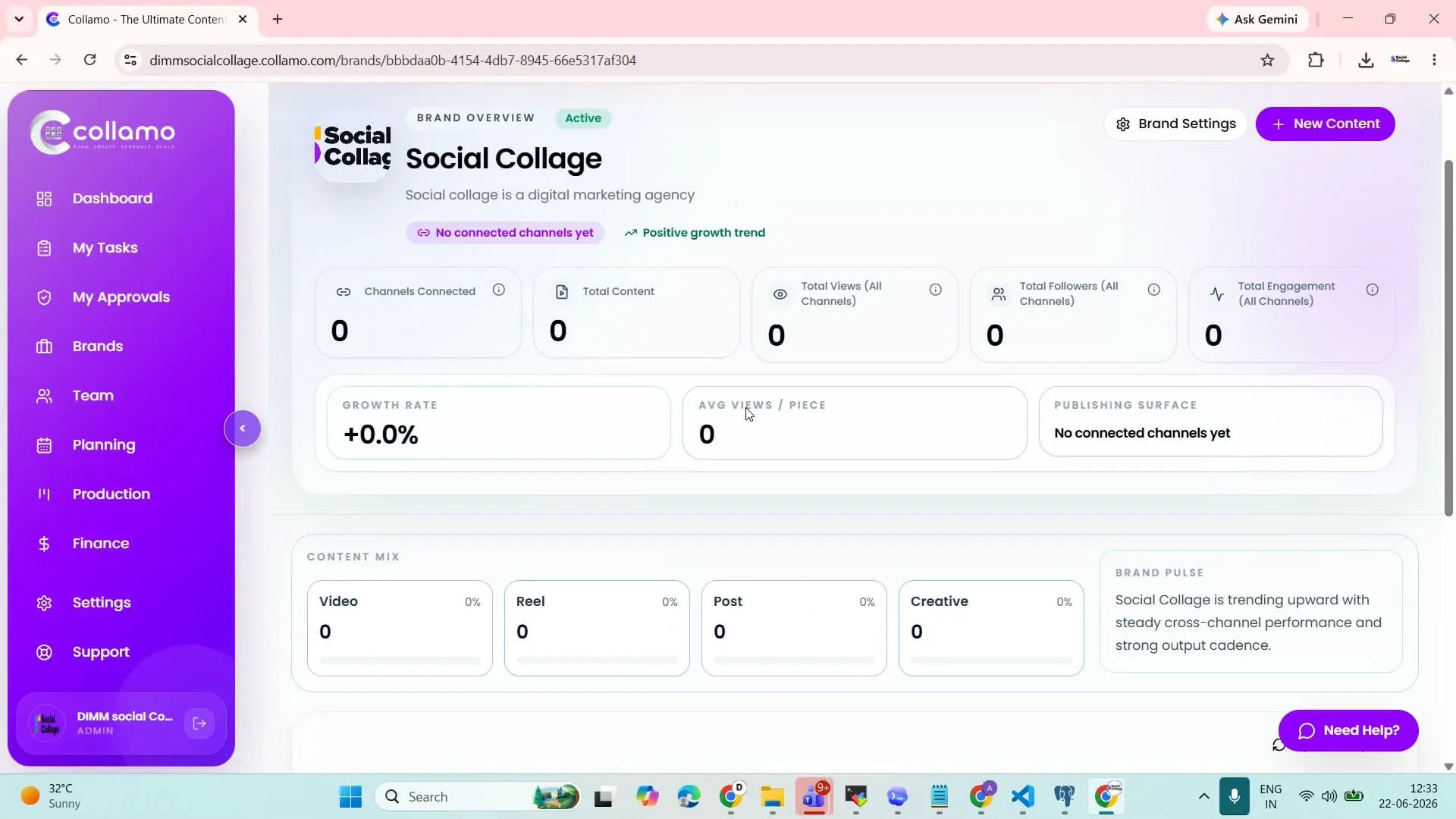Open the browser extensions puzzle icon
Screen dimensions: 1456x819
point(1316,60)
